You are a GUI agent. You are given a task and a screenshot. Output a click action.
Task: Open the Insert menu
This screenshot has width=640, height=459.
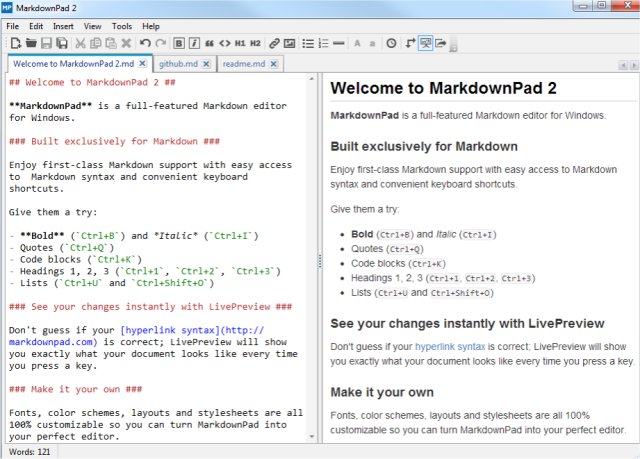pos(64,25)
